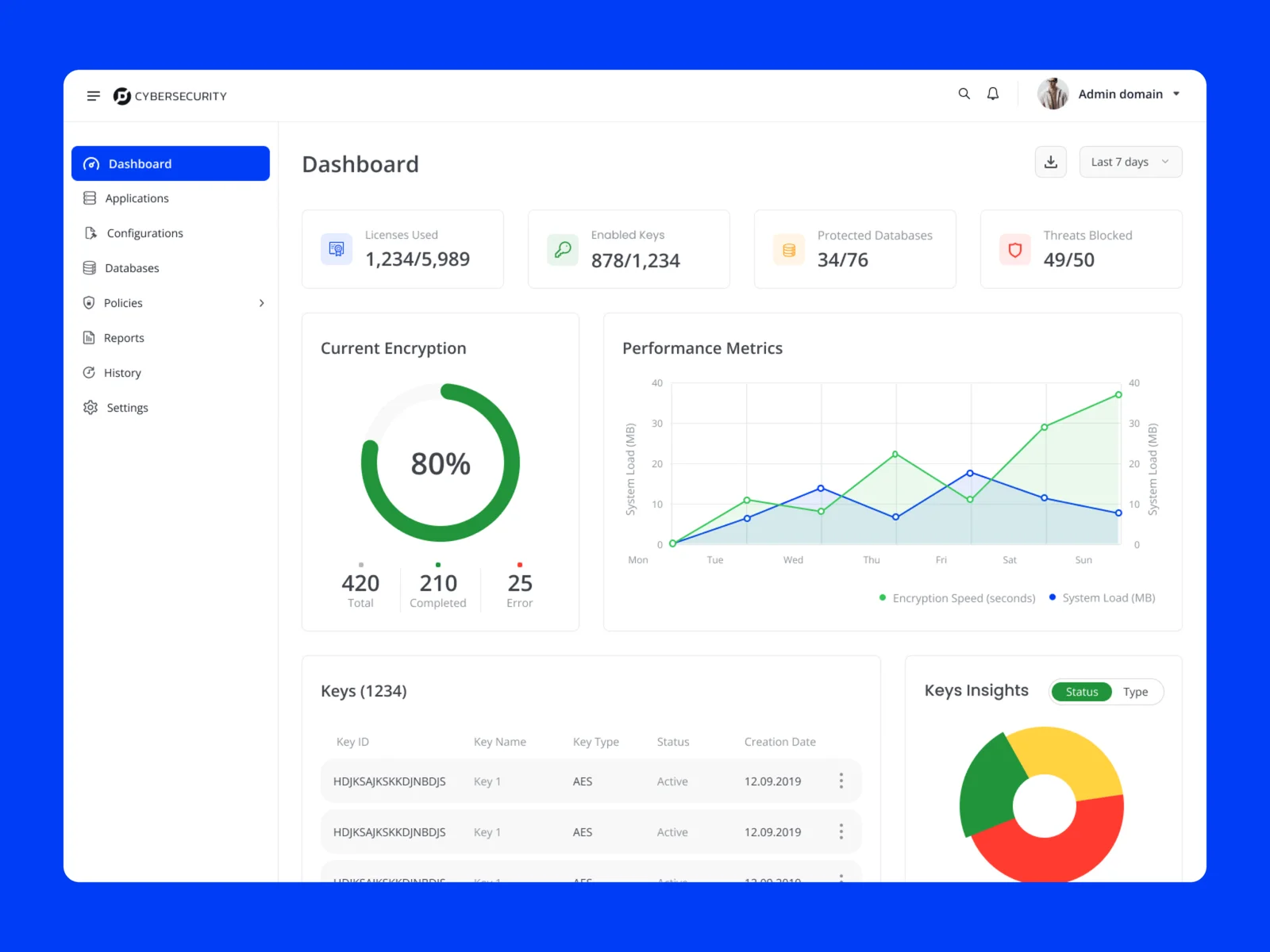This screenshot has width=1270, height=952.
Task: Open the Last 7 days dropdown
Action: pos(1130,162)
